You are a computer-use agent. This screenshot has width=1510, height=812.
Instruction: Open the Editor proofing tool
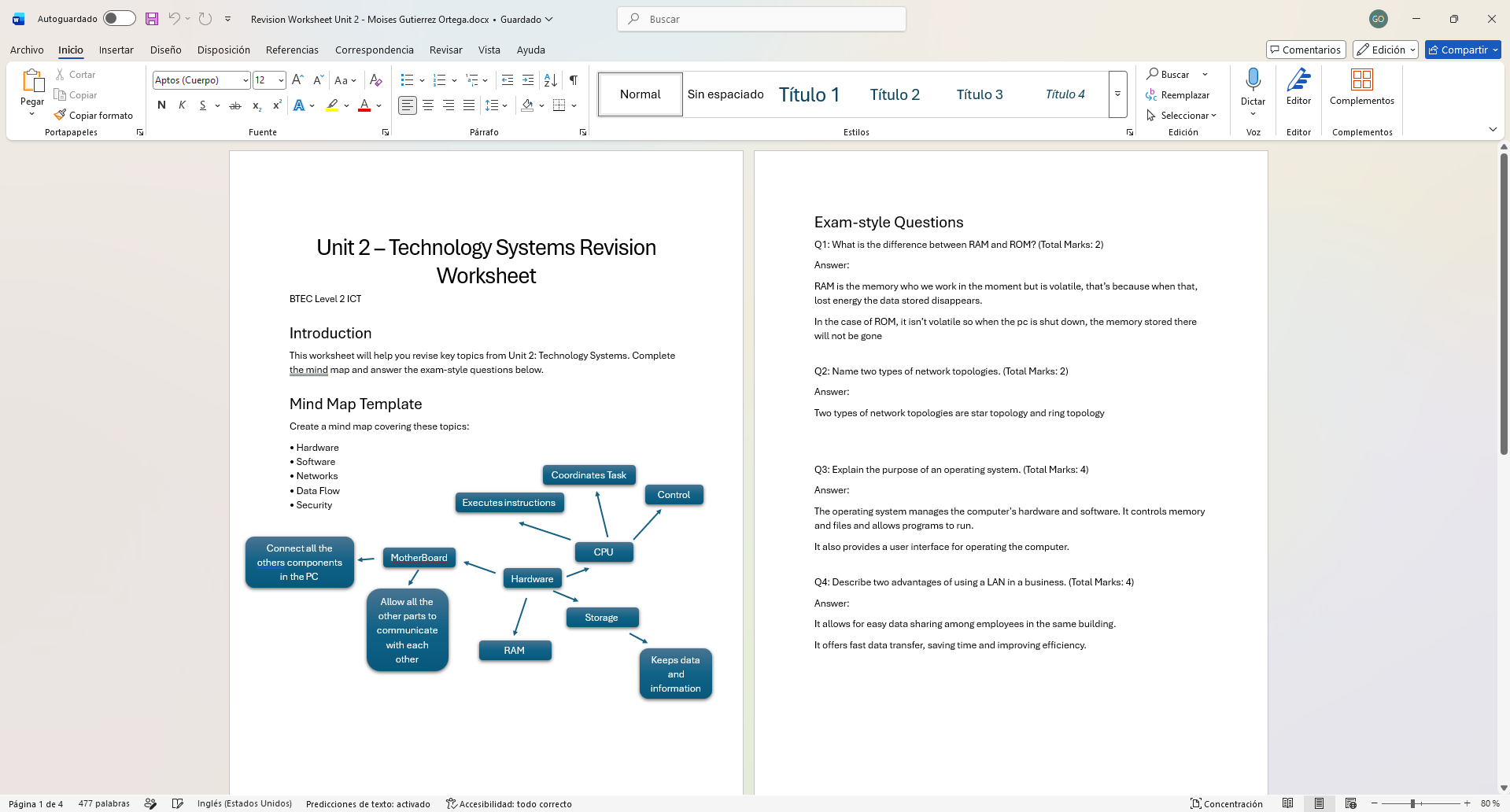(x=1299, y=87)
